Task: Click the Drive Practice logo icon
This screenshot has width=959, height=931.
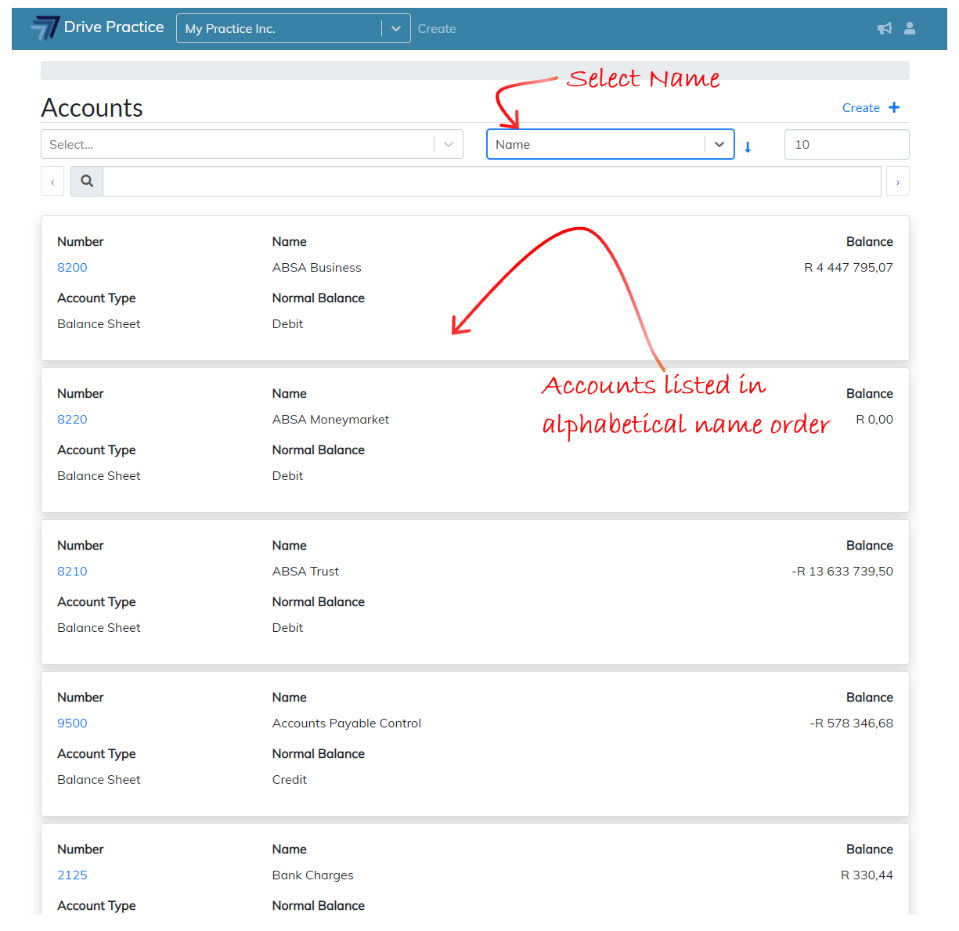Action: pyautogui.click(x=45, y=28)
